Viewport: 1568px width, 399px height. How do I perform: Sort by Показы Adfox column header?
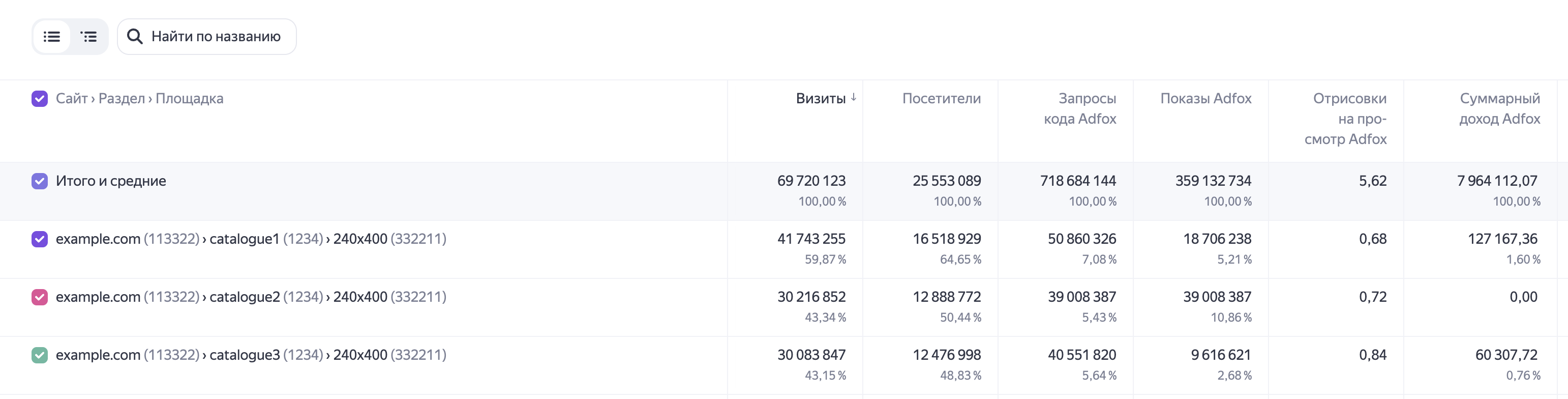point(1206,98)
